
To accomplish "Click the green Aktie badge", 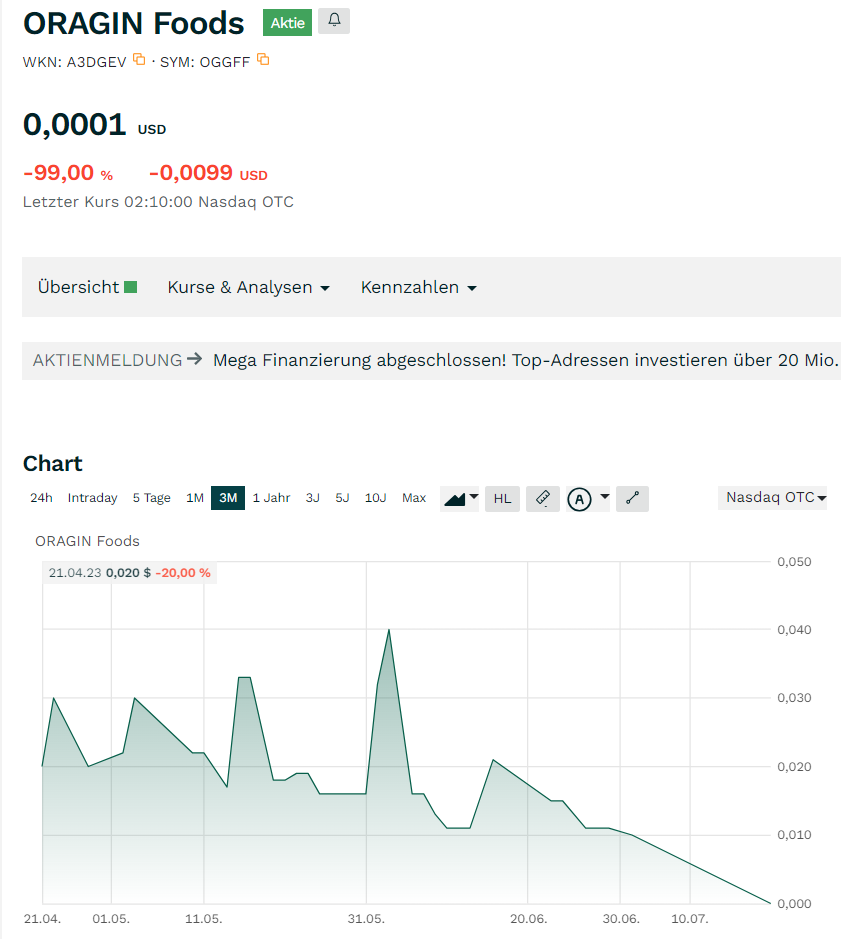I will [287, 22].
